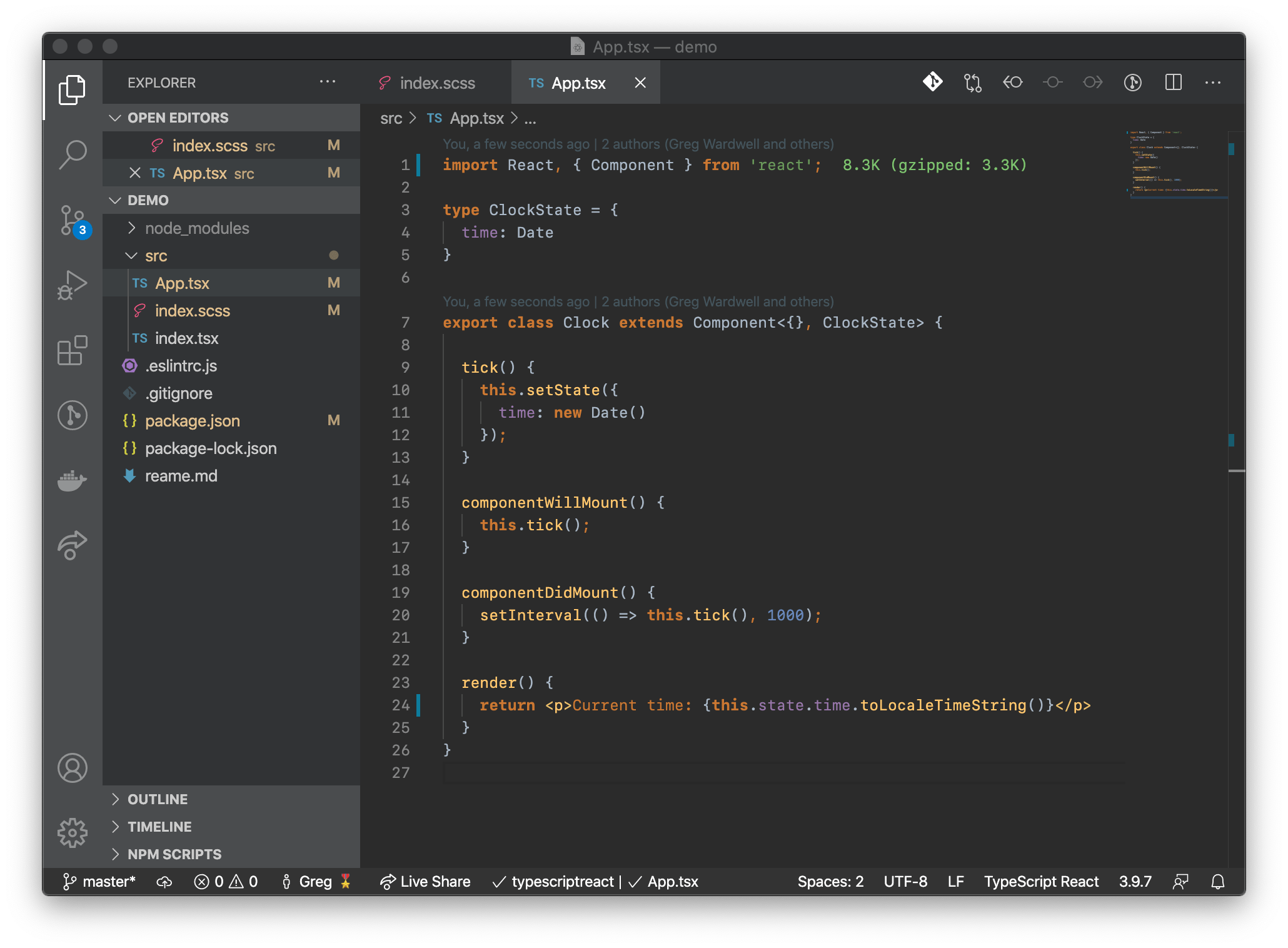Open the Search view in activity bar
1288x948 pixels.
[x=73, y=154]
